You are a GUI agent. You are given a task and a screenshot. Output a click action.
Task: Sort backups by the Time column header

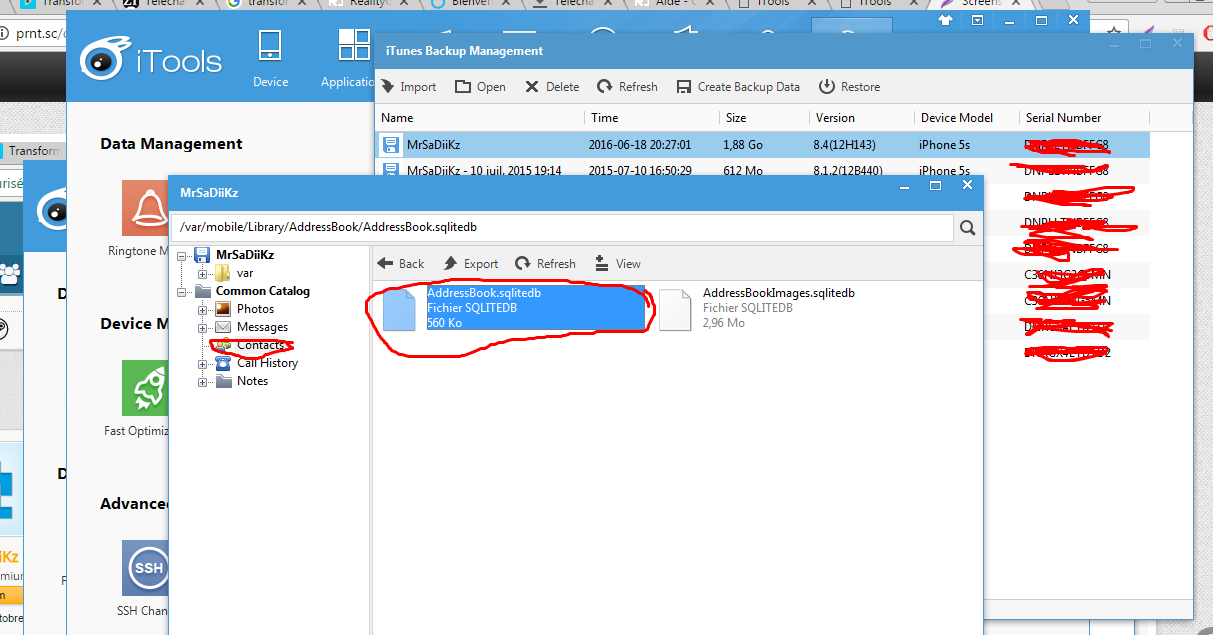(605, 118)
